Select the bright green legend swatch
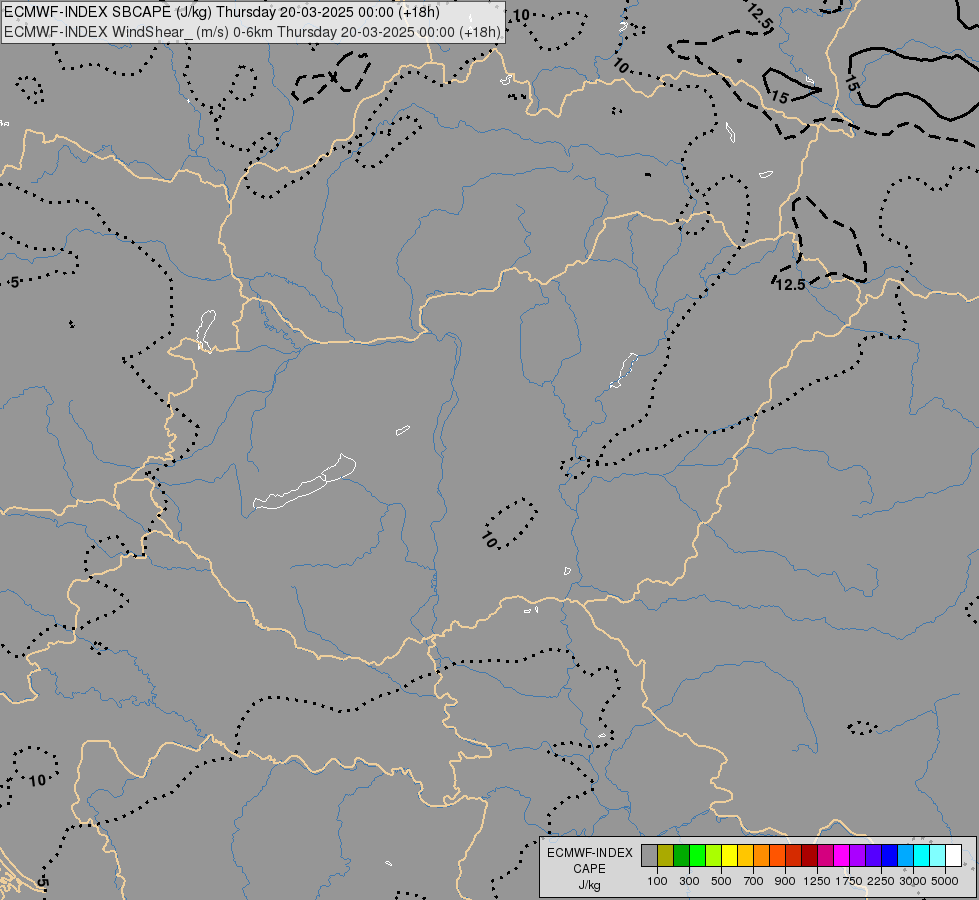The width and height of the screenshot is (979, 900). (698, 856)
